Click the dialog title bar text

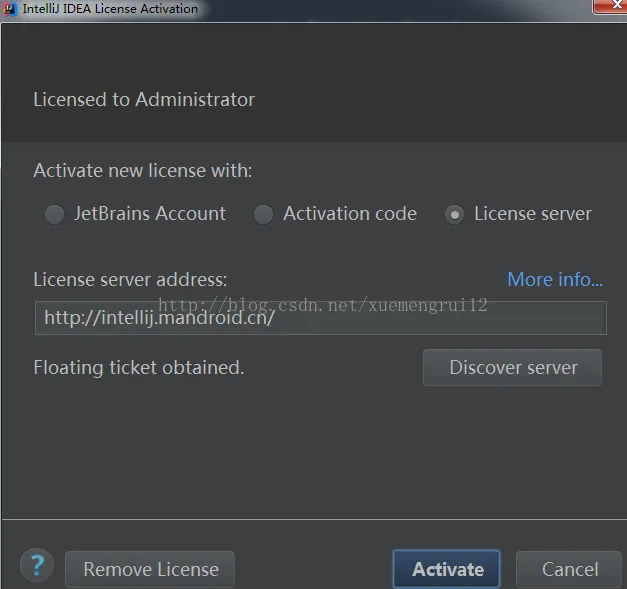pos(110,8)
